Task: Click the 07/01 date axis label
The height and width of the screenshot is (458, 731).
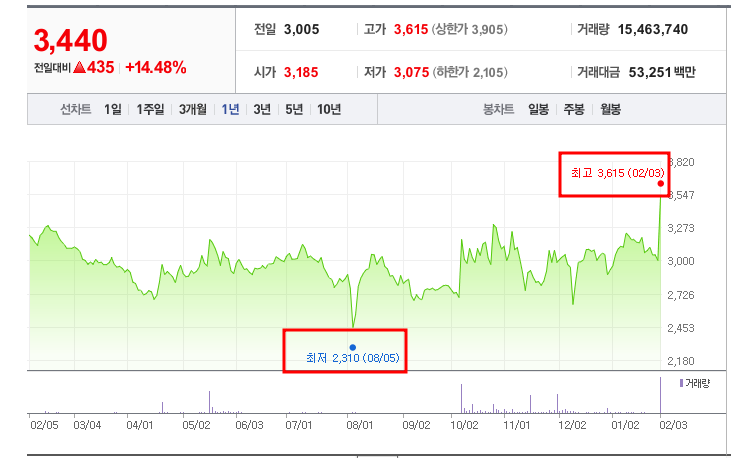Action: click(299, 425)
